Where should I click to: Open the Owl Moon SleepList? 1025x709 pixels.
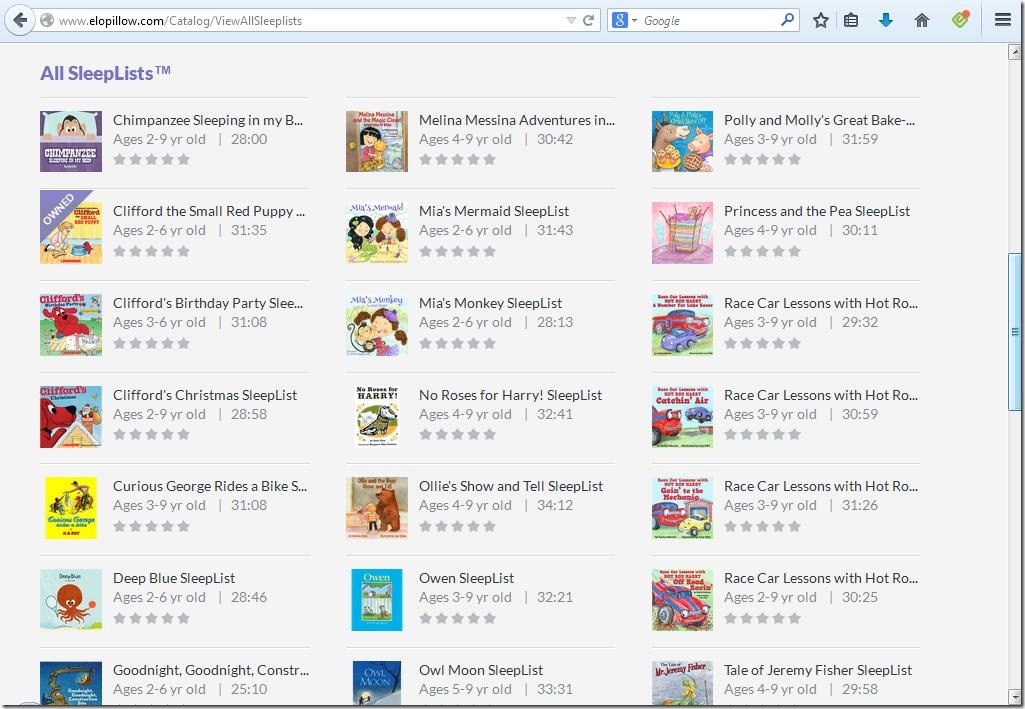481,670
